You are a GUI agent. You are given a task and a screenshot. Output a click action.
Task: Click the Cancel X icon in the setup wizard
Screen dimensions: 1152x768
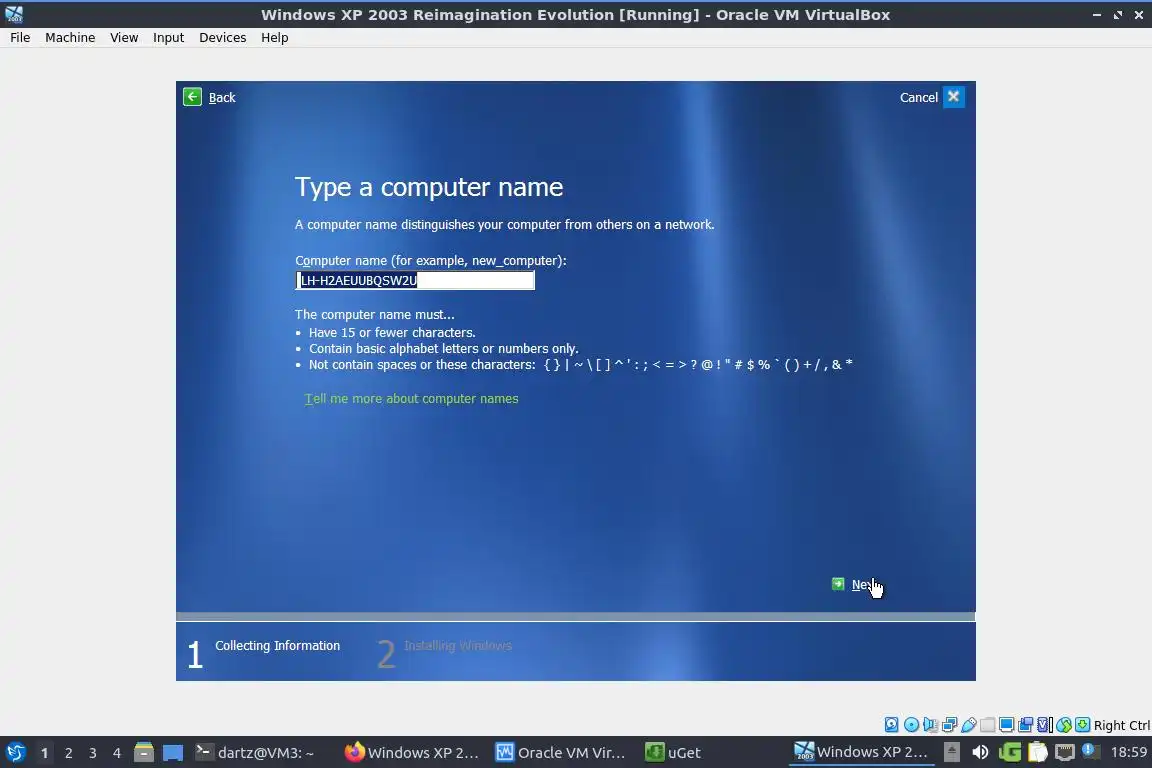click(x=954, y=96)
